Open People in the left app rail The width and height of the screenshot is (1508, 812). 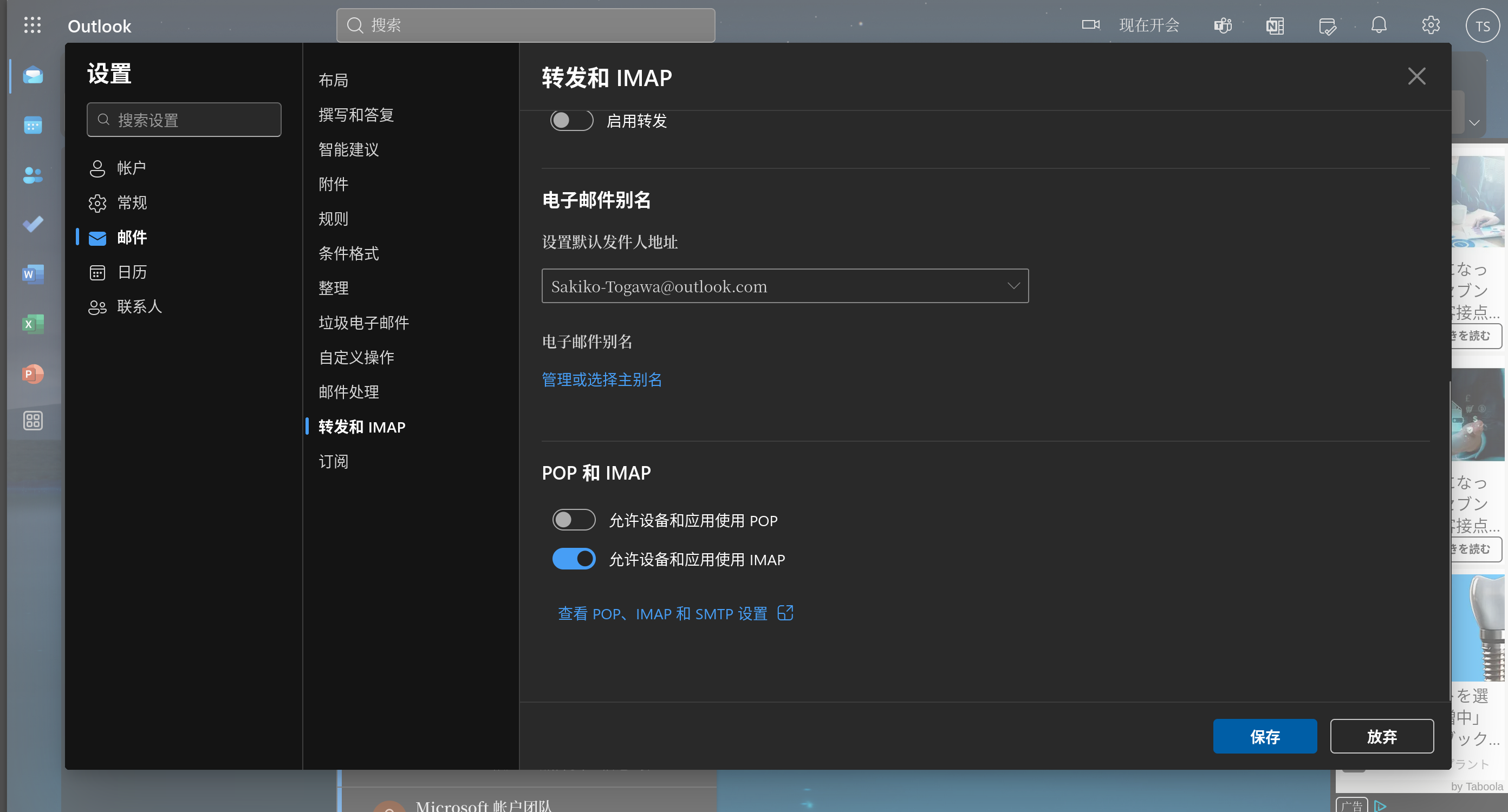tap(33, 174)
